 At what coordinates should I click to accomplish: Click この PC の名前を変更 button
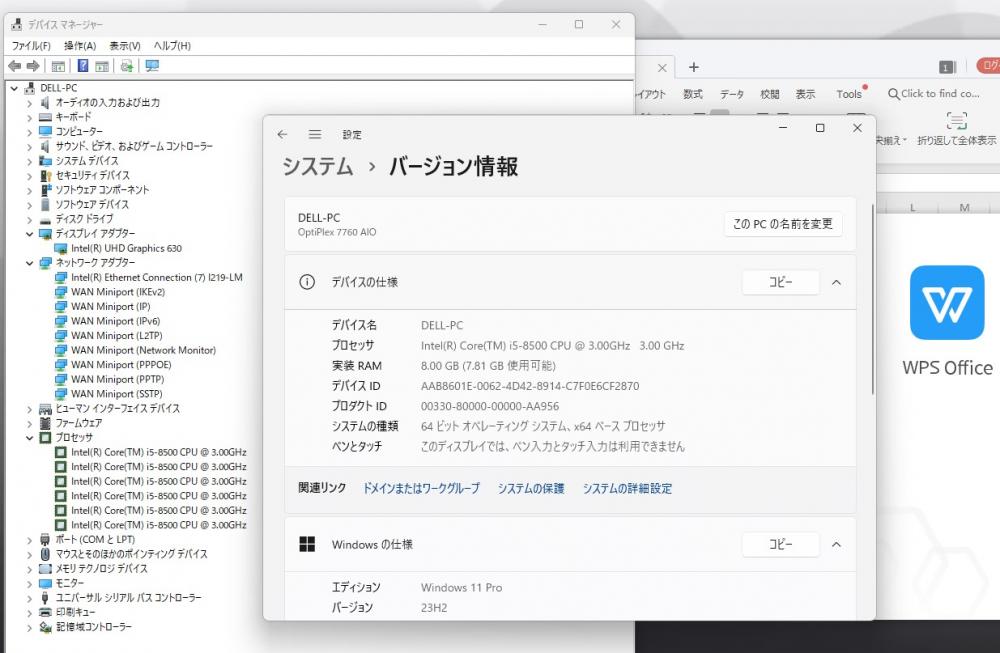point(783,224)
